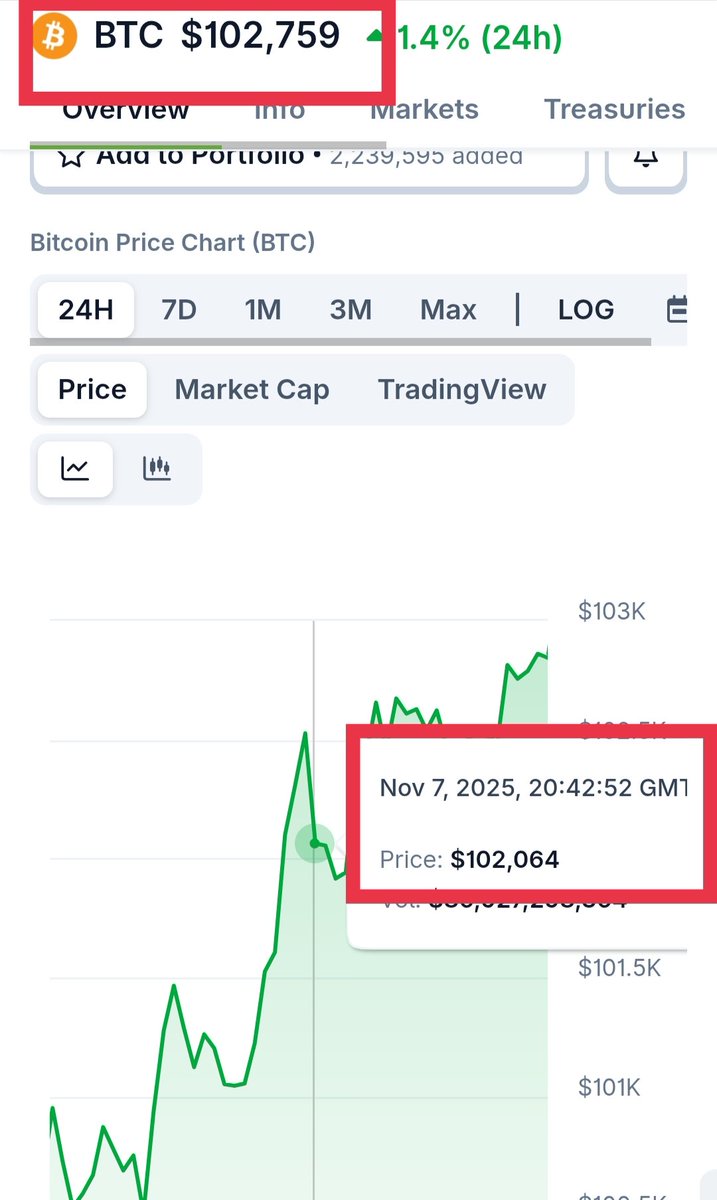Image resolution: width=717 pixels, height=1200 pixels.
Task: Select the 1M time range
Action: (263, 309)
